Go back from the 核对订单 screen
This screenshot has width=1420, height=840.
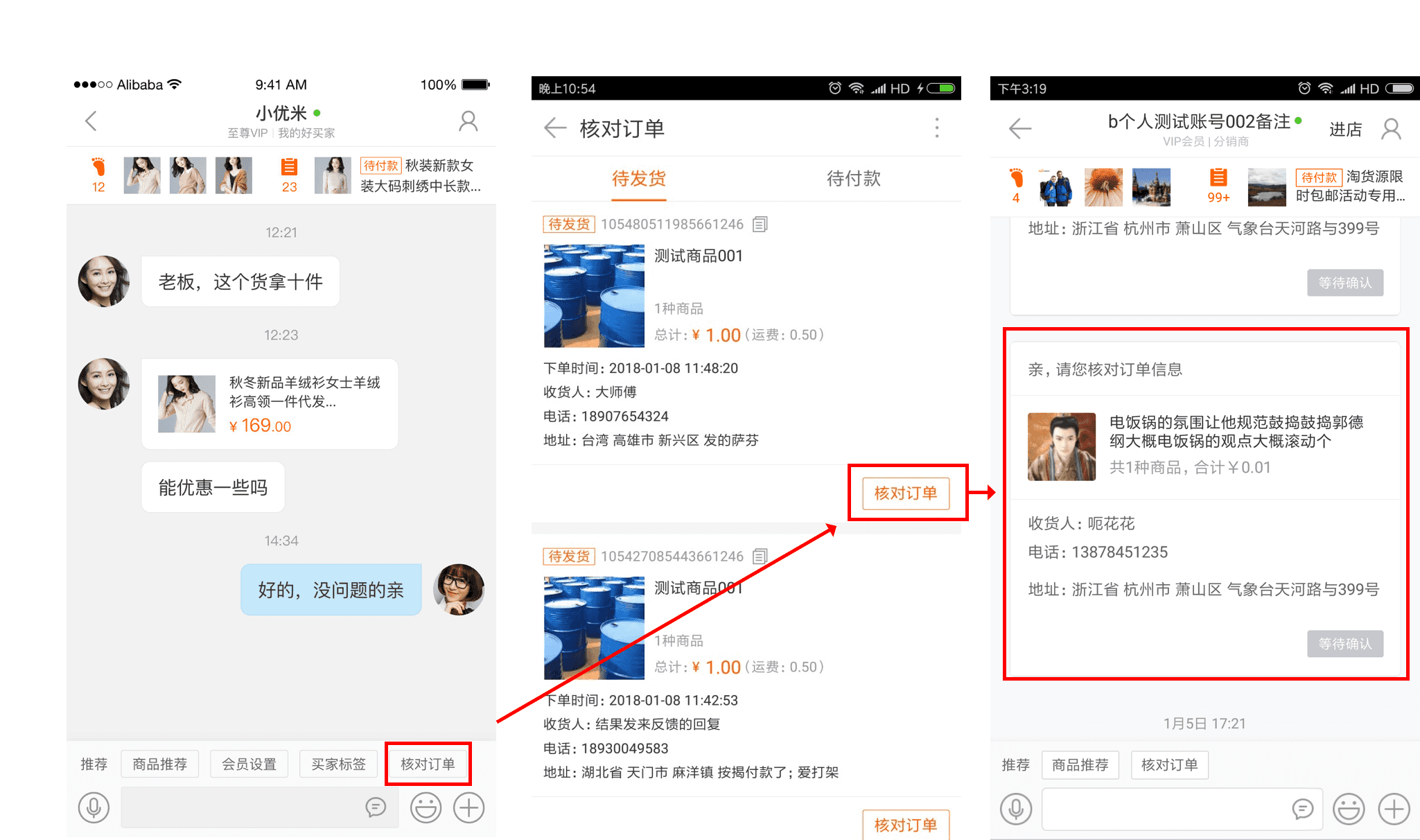555,128
